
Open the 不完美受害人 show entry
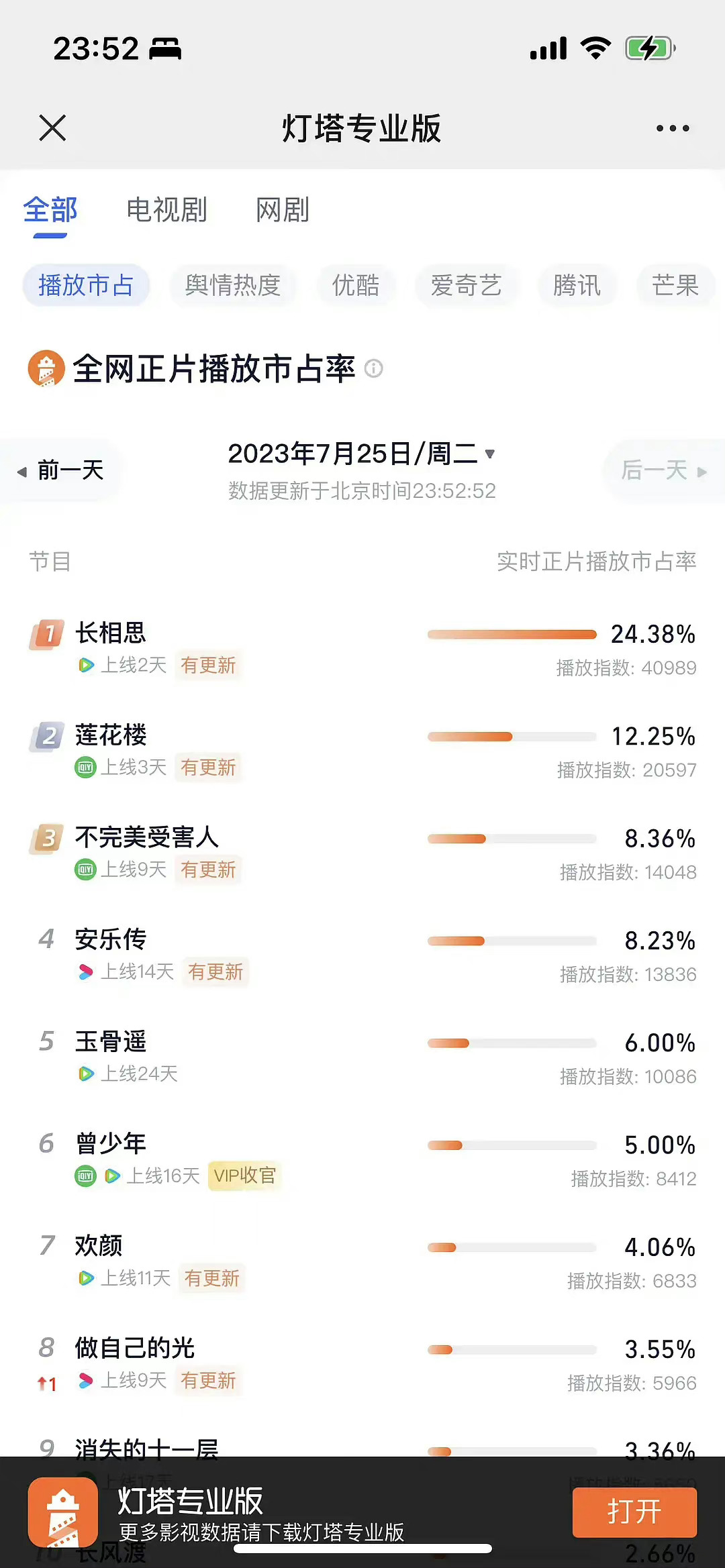(147, 837)
